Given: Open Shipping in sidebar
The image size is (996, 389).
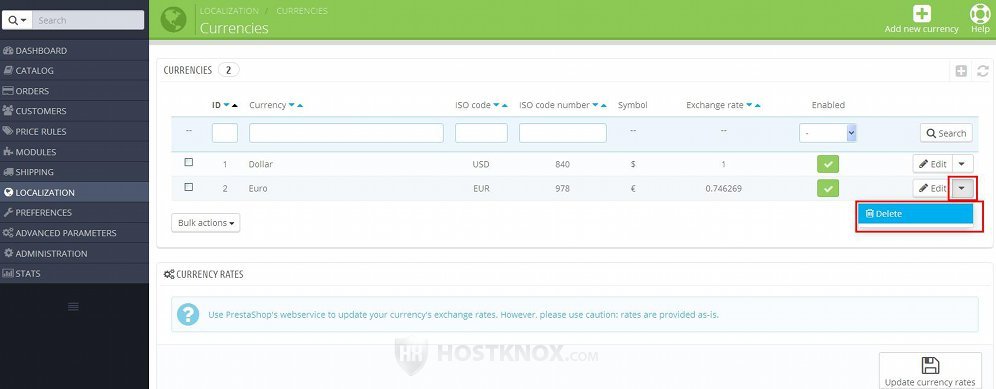Looking at the screenshot, I should (74, 172).
